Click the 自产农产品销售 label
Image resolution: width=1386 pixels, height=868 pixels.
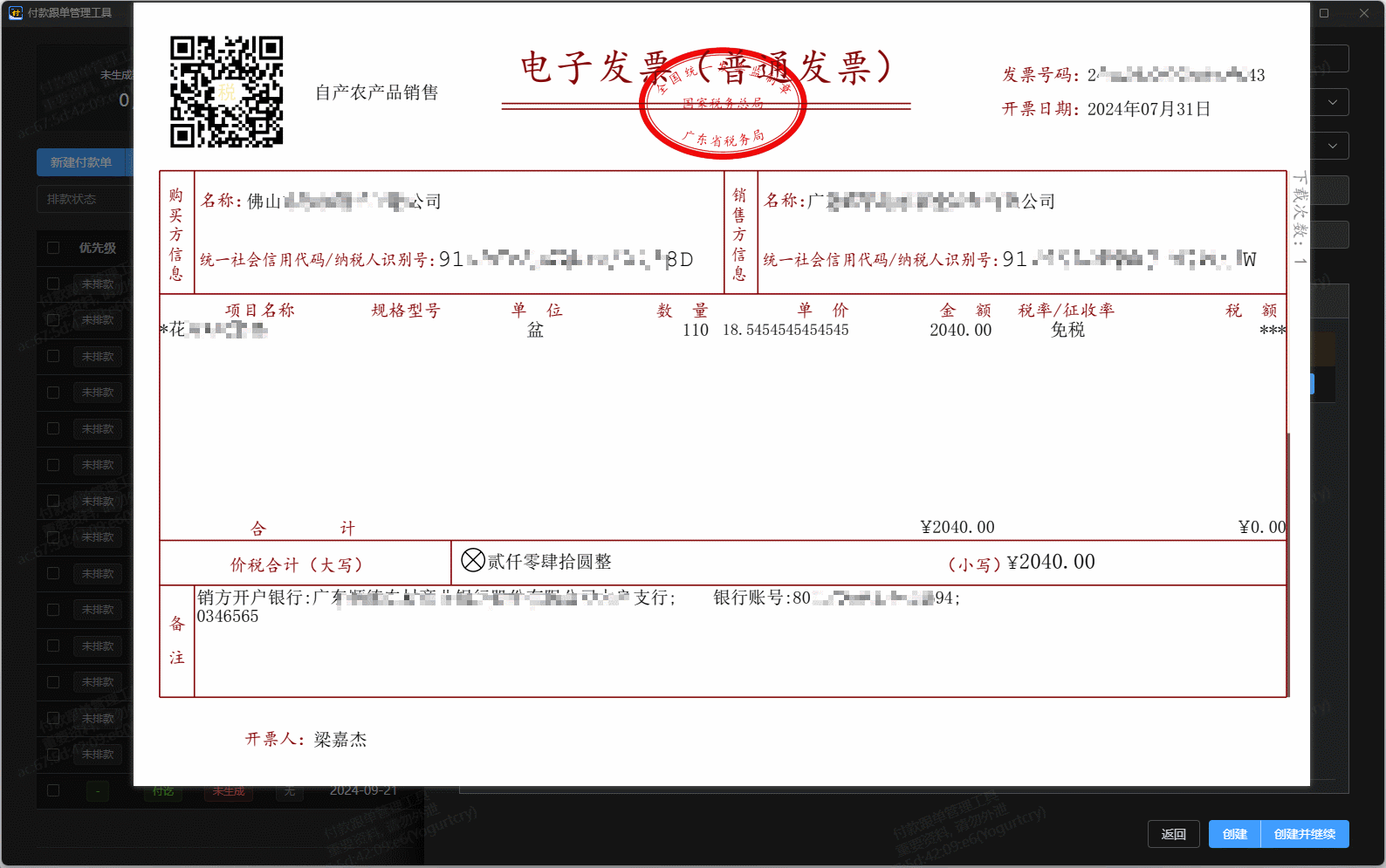[377, 92]
